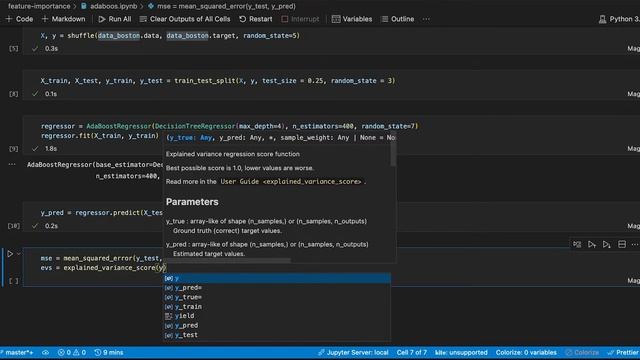
Task: Run the current cell with play icon
Action: (x=10, y=254)
